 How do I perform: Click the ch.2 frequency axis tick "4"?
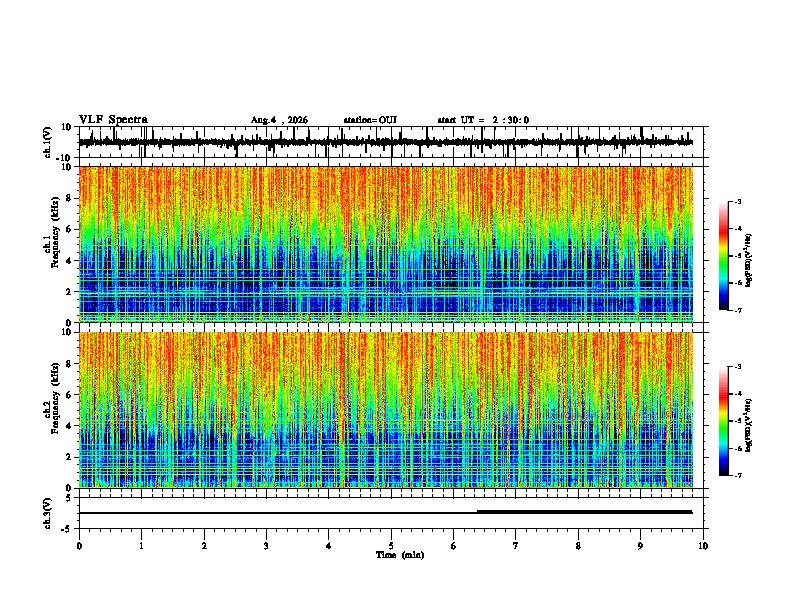click(69, 426)
